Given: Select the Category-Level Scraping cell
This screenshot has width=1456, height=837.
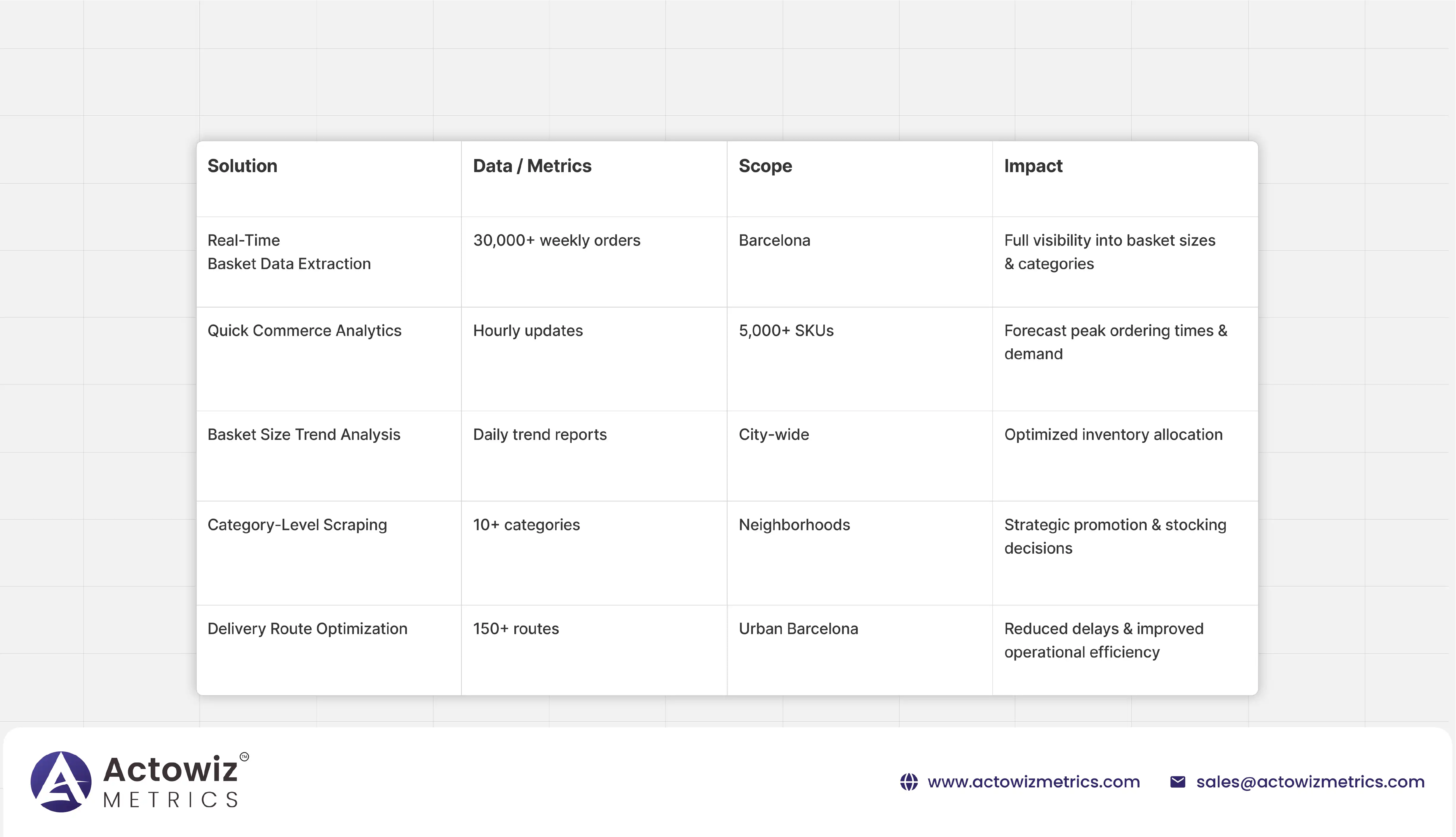Looking at the screenshot, I should [297, 525].
